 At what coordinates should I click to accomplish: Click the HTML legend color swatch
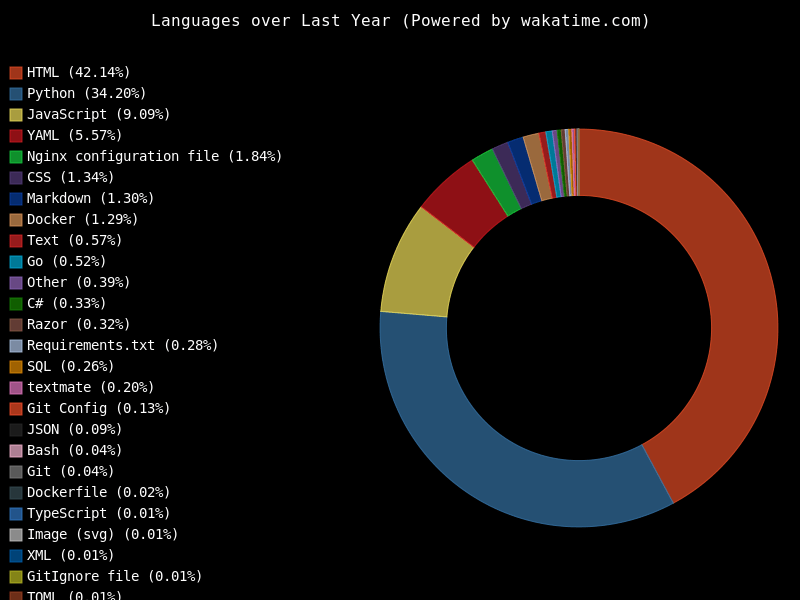tap(16, 73)
